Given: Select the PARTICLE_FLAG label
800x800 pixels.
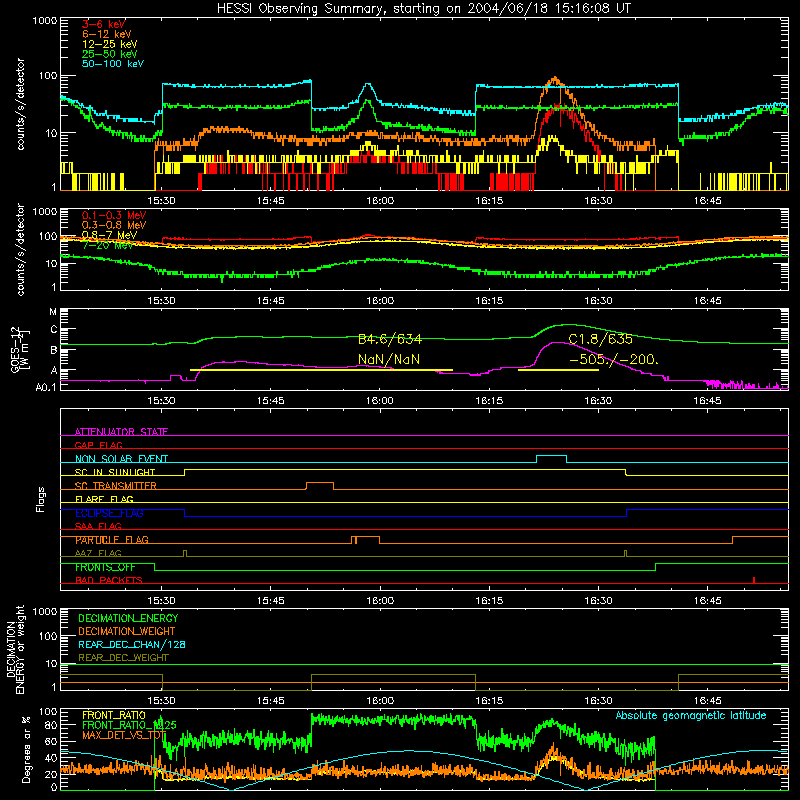Looking at the screenshot, I should pyautogui.click(x=112, y=539).
